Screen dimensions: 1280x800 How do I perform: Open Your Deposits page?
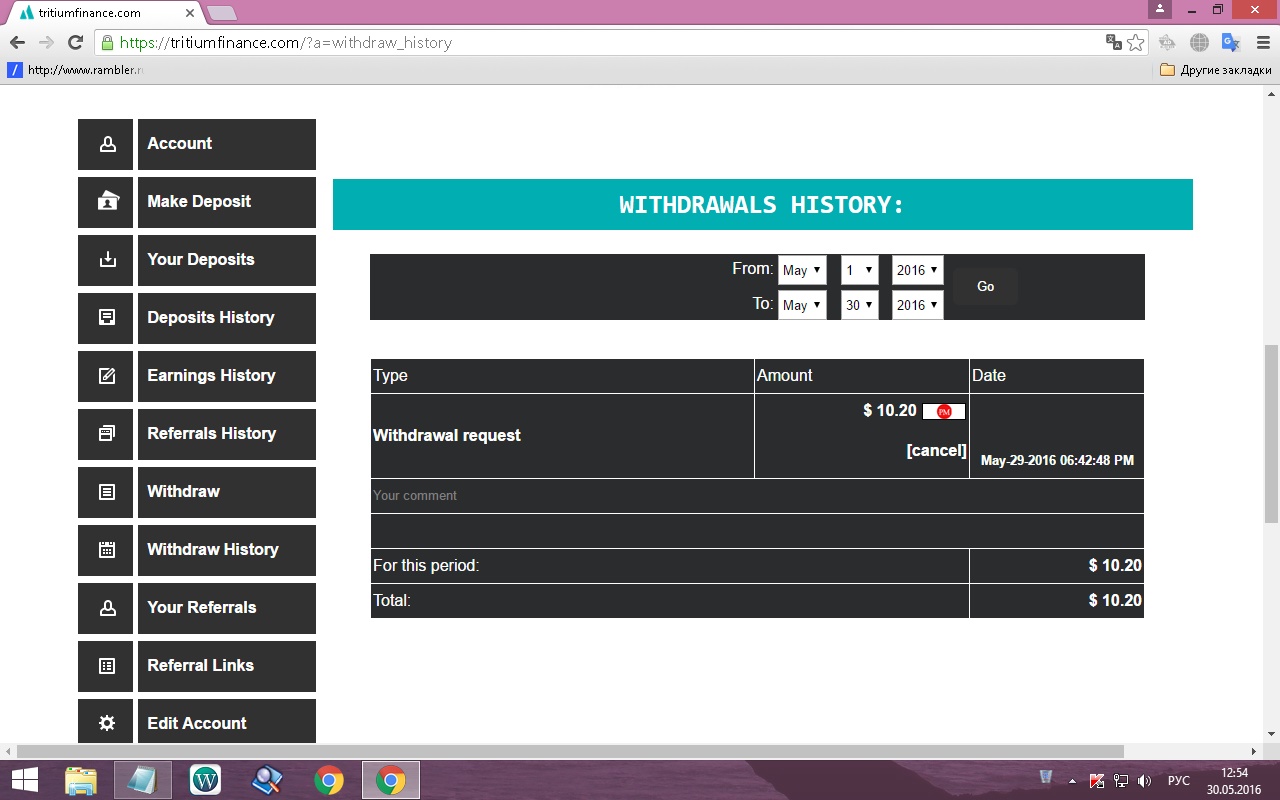coord(227,260)
